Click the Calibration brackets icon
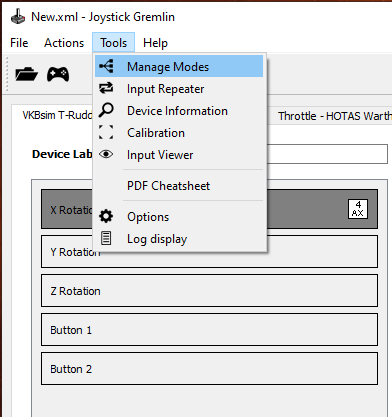 (x=106, y=132)
